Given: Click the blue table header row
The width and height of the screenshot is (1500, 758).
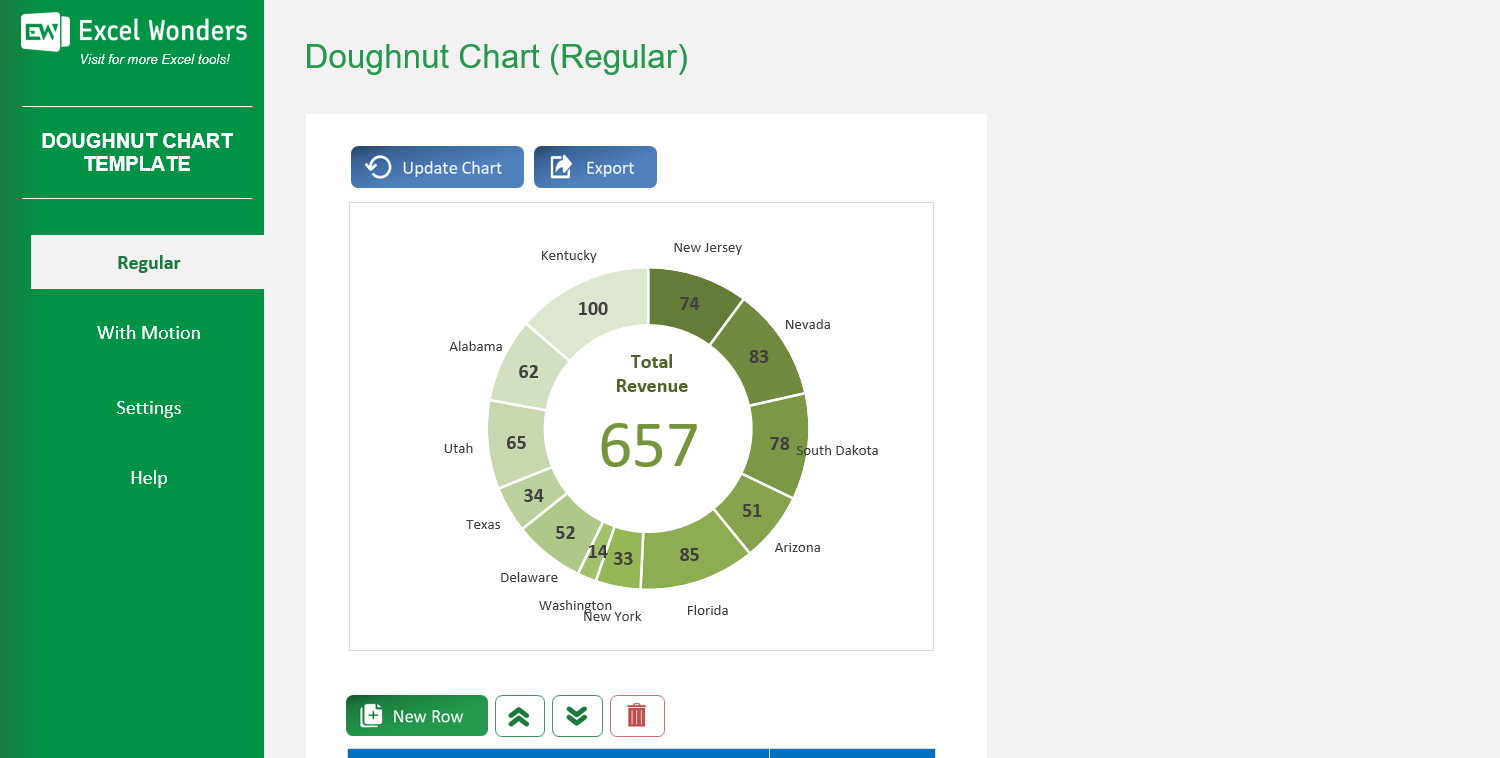Looking at the screenshot, I should [640, 753].
